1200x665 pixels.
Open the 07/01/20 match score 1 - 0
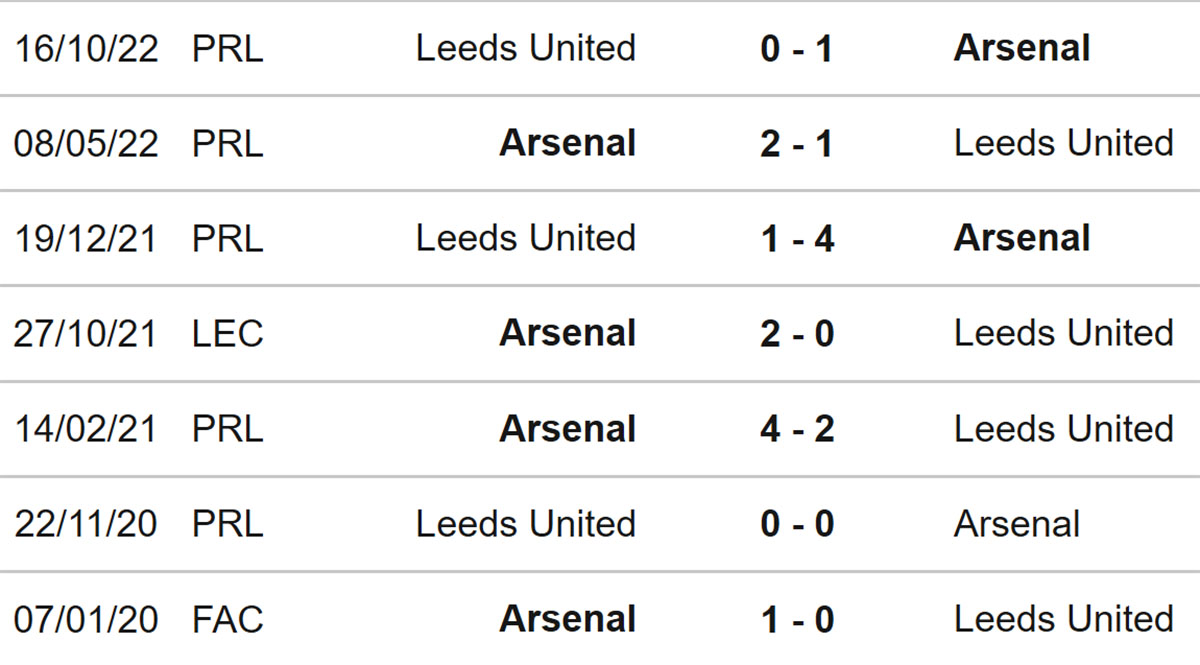click(797, 619)
